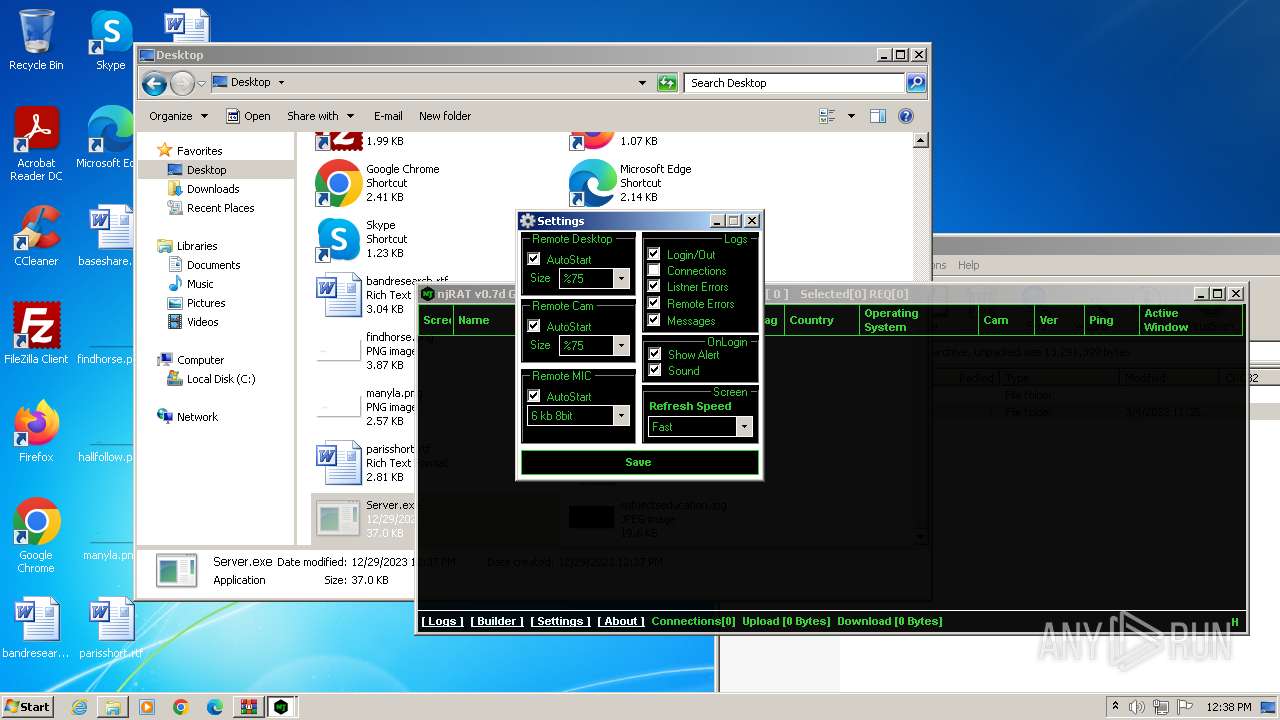Toggle Listner Errors checkbox
This screenshot has width=1280, height=720.
coord(654,286)
